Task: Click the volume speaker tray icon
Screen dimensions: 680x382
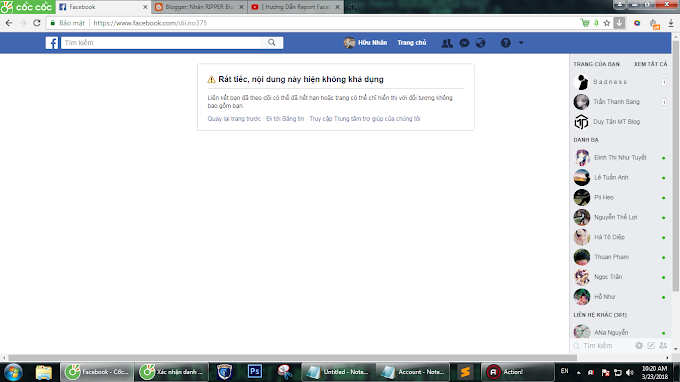Action: [630, 372]
